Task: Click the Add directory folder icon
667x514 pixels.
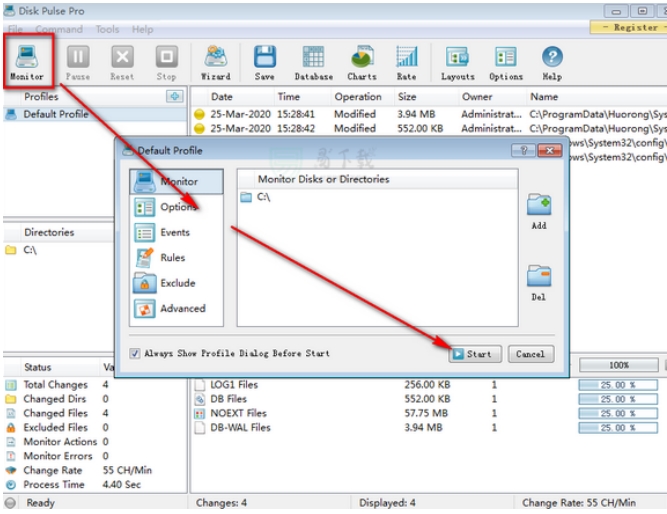Action: tap(539, 206)
